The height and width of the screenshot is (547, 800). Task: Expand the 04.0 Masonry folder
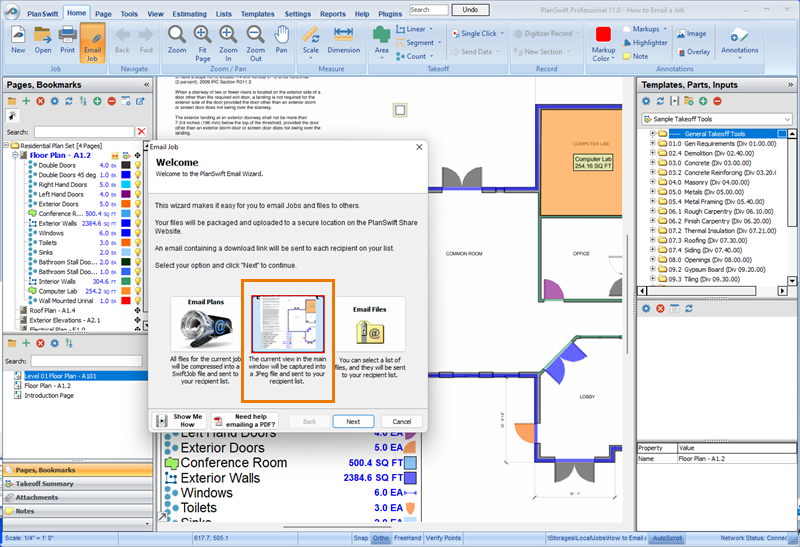tap(653, 182)
